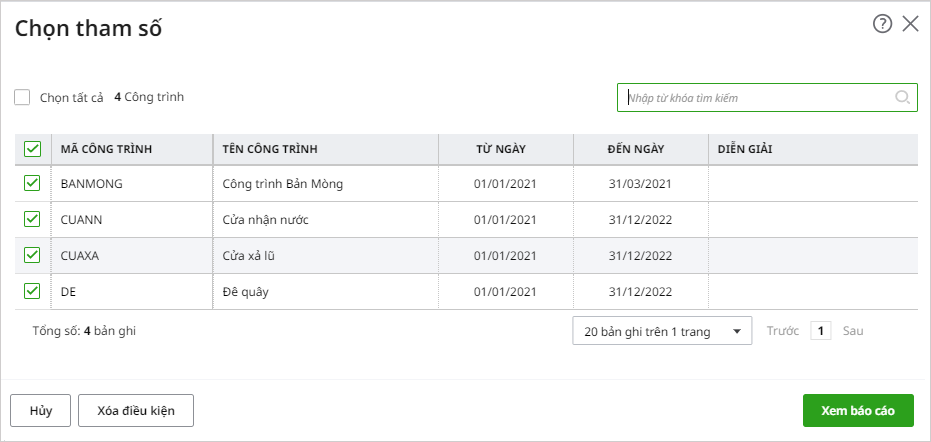
Task: Go to previous page via Trước
Action: pos(782,331)
